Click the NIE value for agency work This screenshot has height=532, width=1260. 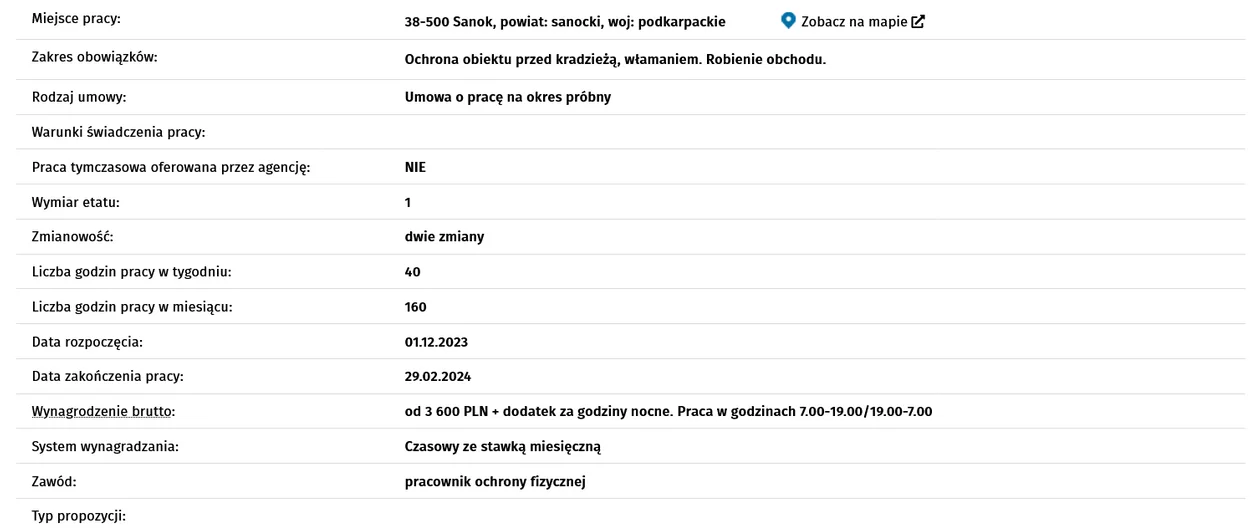click(x=415, y=167)
